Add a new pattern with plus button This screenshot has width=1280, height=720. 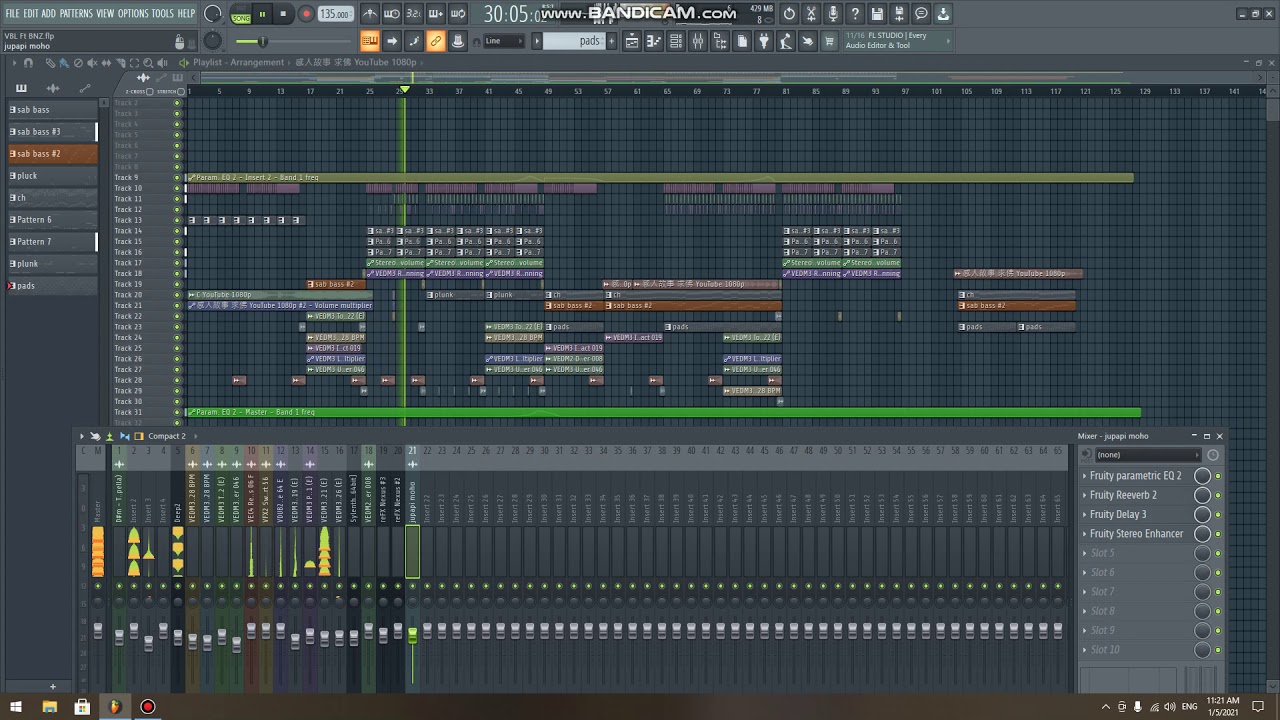(613, 41)
